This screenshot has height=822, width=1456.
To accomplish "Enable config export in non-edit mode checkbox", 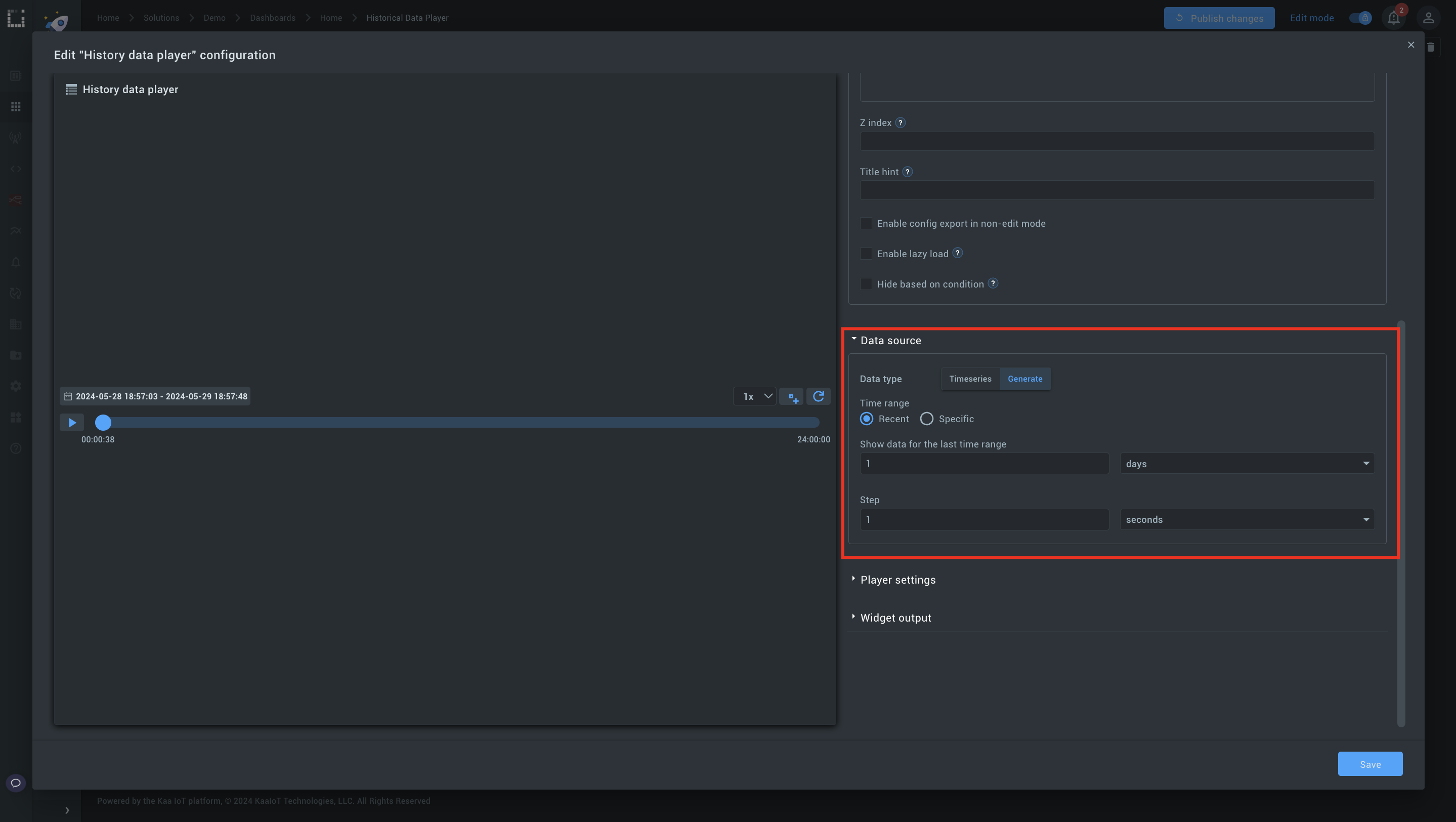I will [865, 223].
